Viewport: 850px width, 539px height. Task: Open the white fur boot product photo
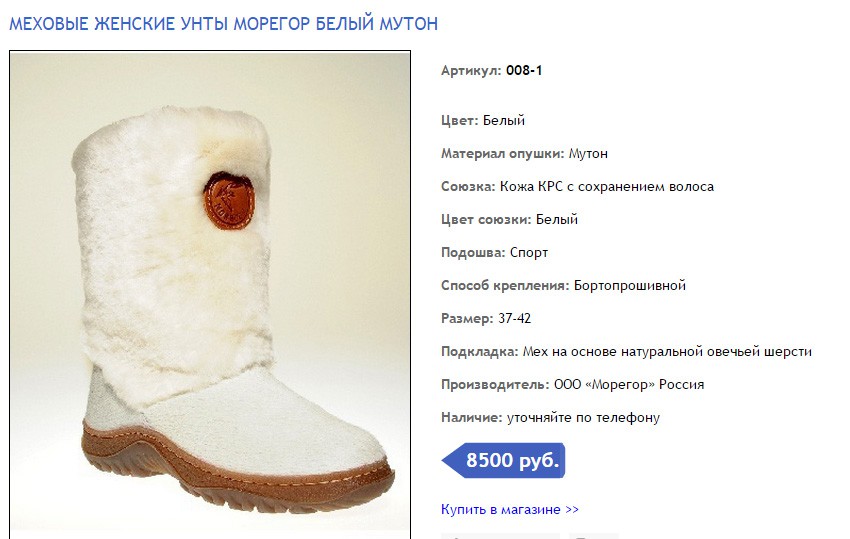pyautogui.click(x=210, y=294)
